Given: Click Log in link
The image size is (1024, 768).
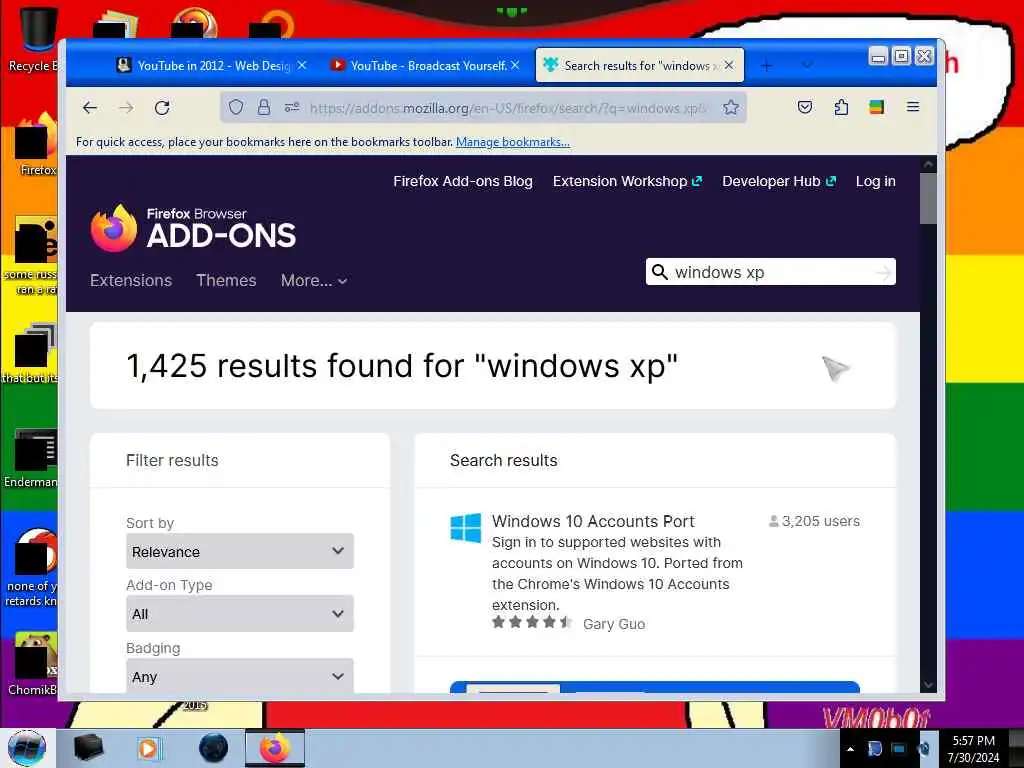Looking at the screenshot, I should pos(876,182).
